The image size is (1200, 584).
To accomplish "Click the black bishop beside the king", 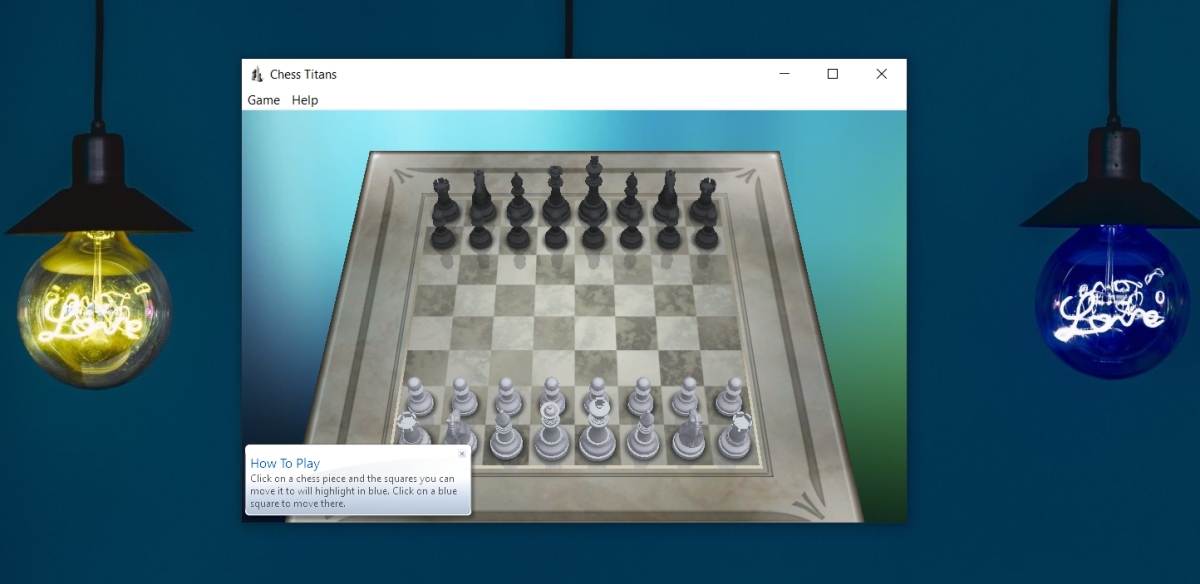I will pos(631,198).
